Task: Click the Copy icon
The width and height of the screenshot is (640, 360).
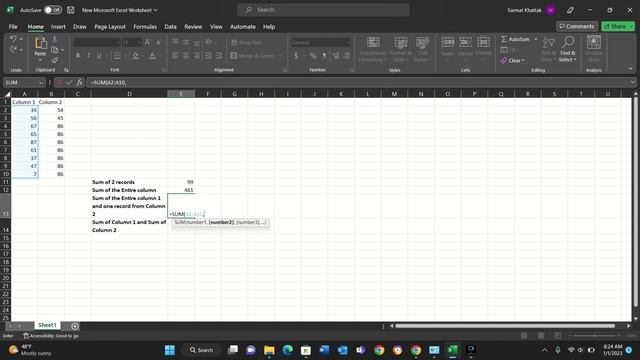Action: (x=55, y=50)
